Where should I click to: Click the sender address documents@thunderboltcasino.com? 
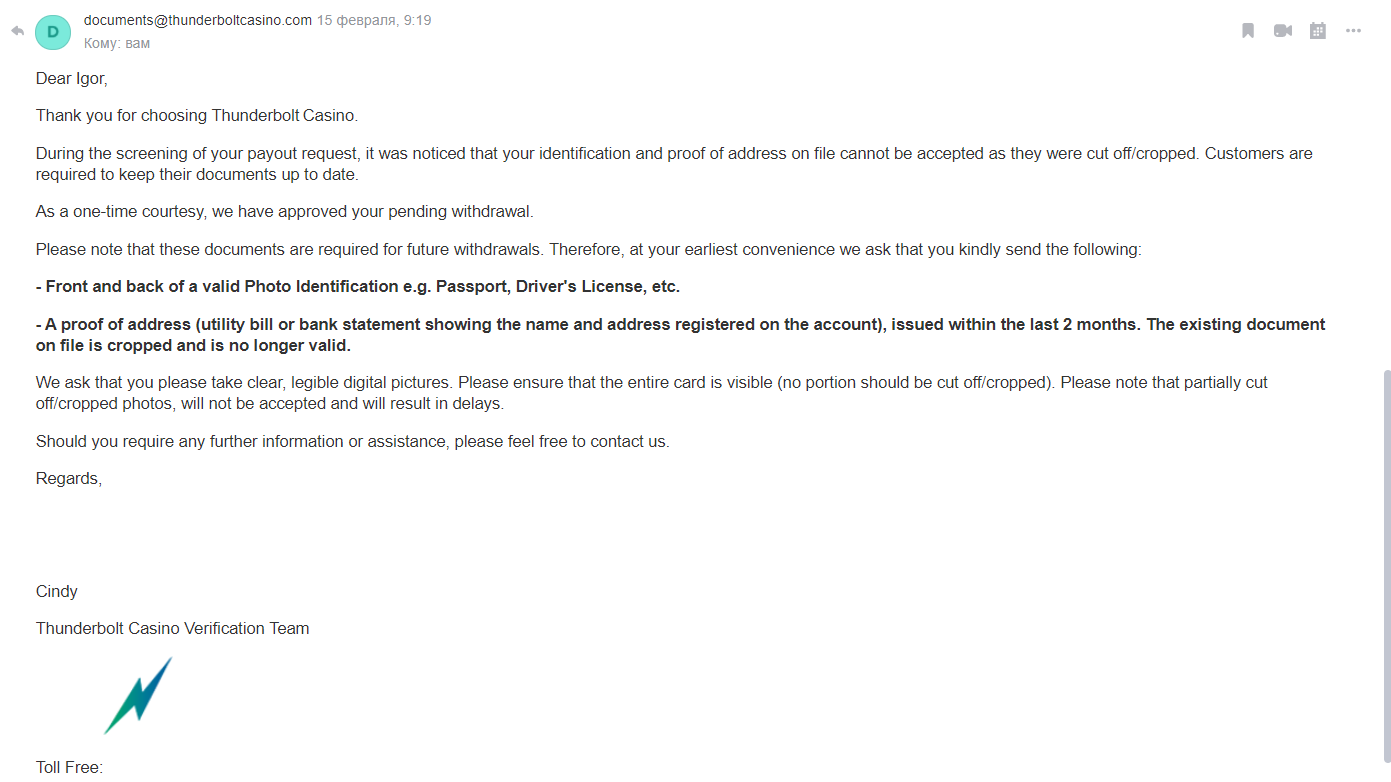[x=198, y=20]
